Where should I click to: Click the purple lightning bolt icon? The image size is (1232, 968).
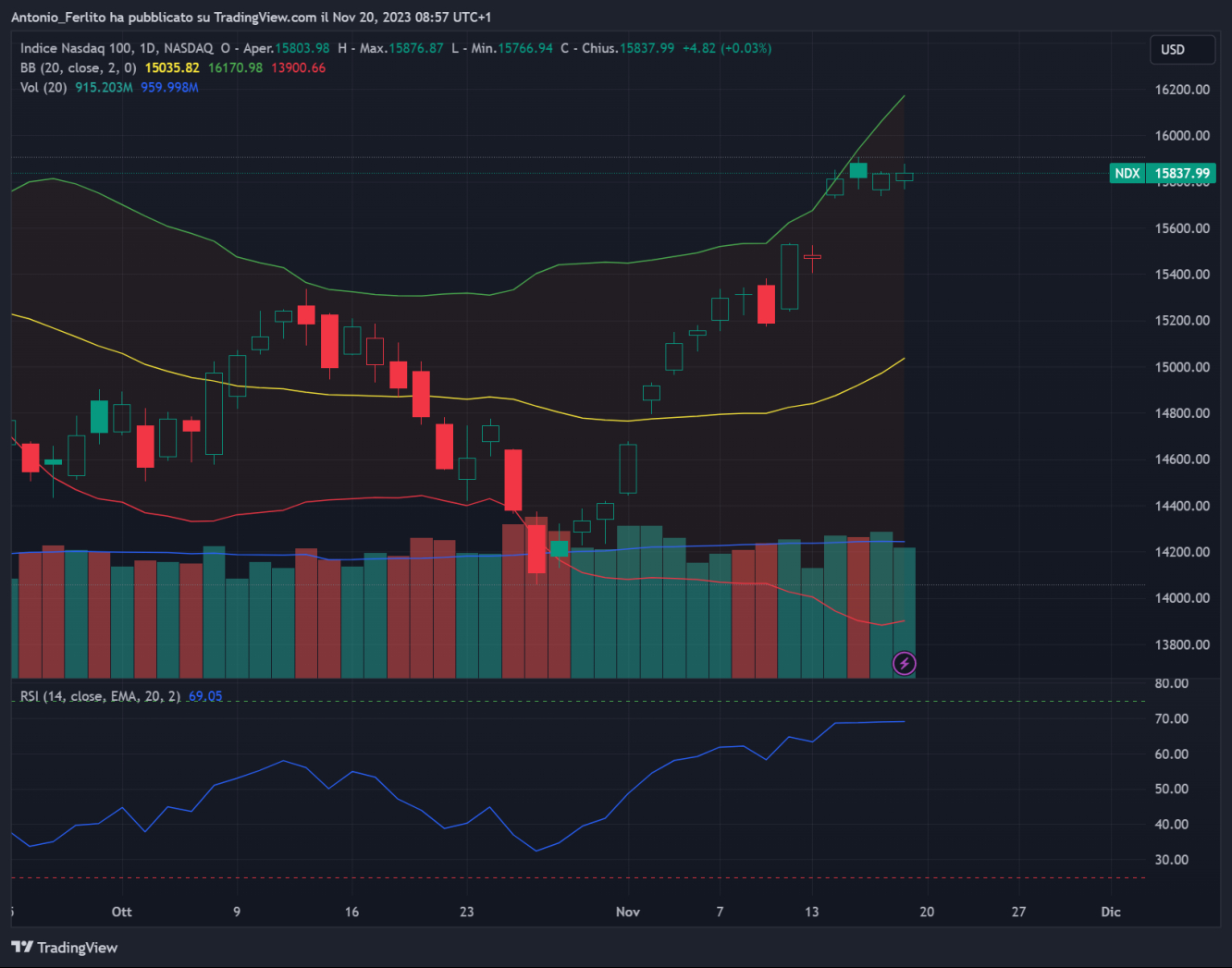coord(905,663)
